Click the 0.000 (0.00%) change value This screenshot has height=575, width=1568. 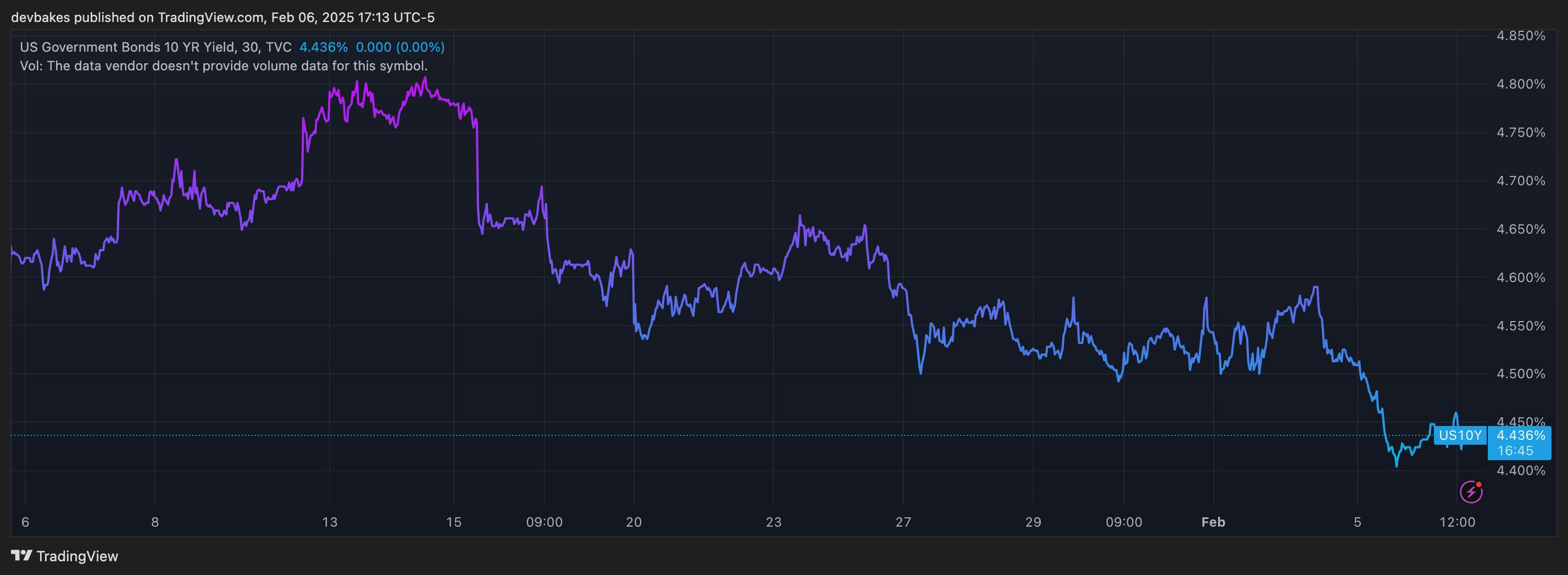tap(400, 47)
